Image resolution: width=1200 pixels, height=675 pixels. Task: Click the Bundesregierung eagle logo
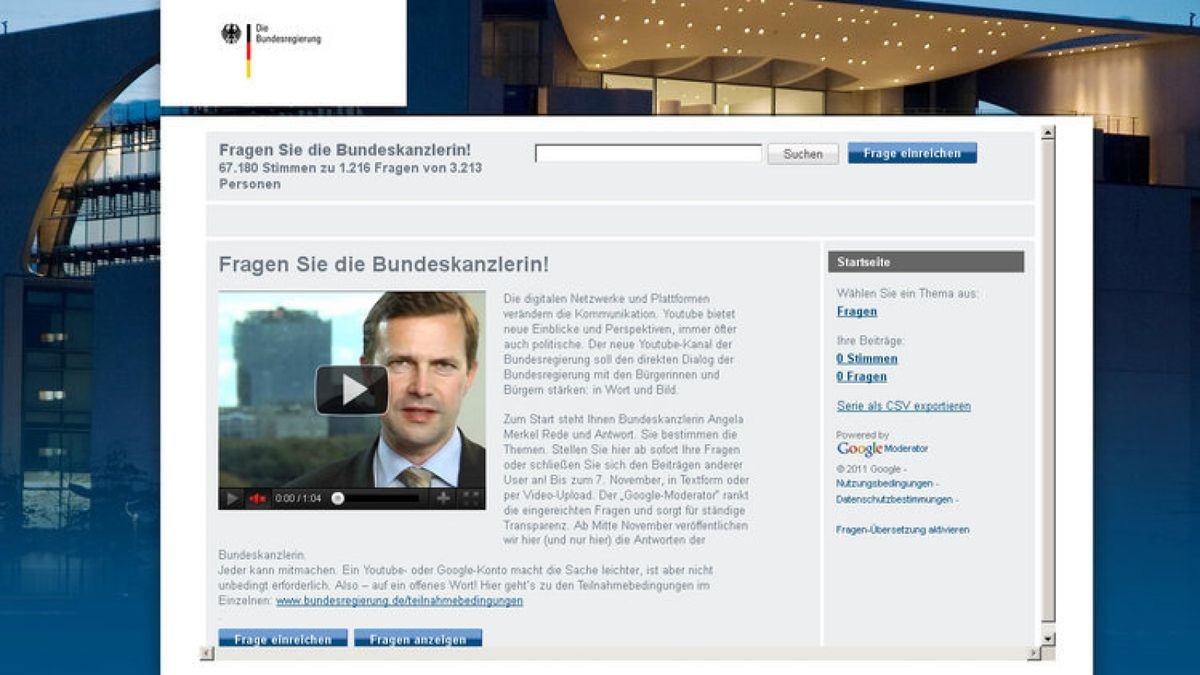pyautogui.click(x=232, y=33)
